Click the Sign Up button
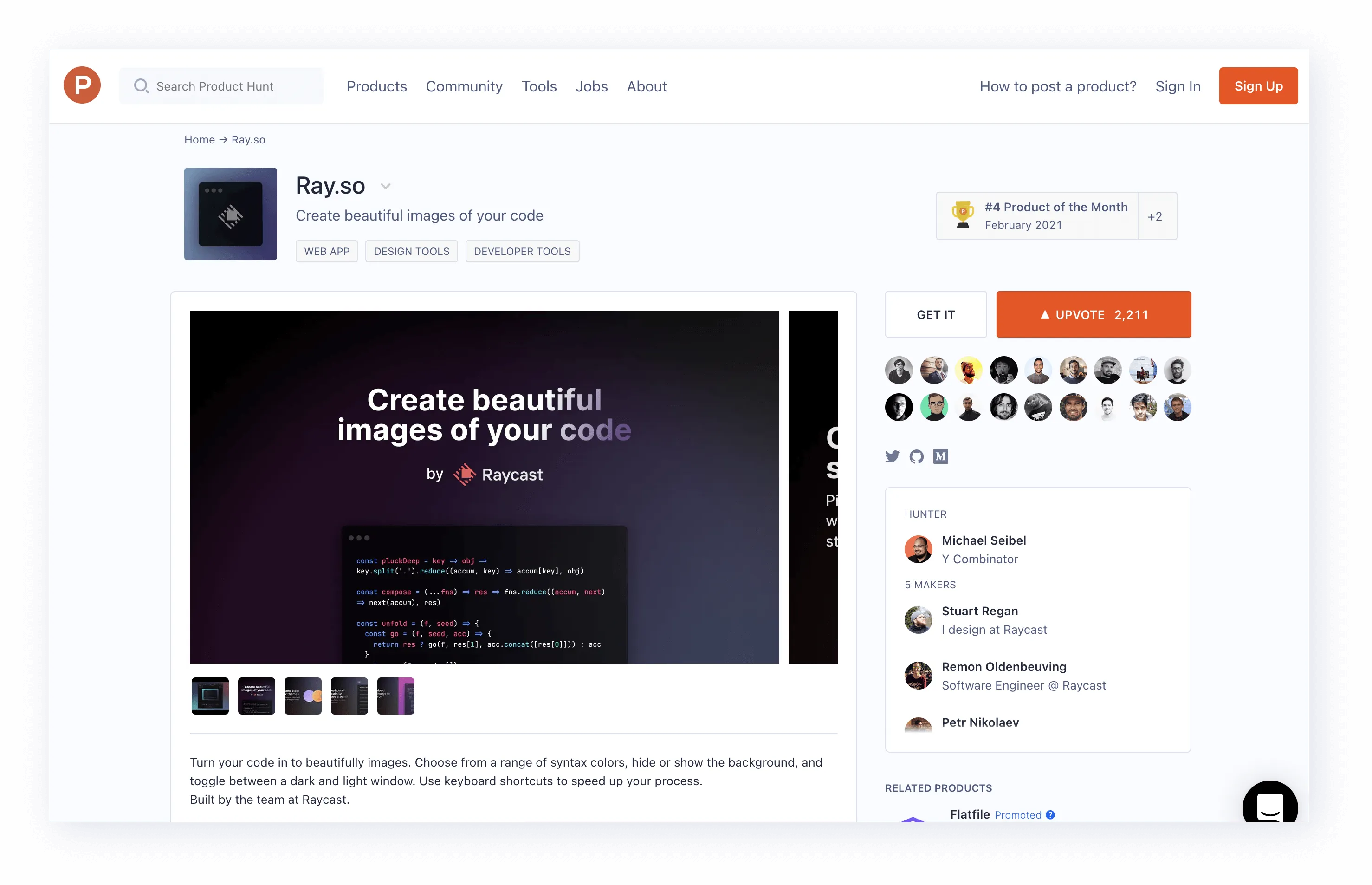This screenshot has height=885, width=1372. click(1258, 85)
